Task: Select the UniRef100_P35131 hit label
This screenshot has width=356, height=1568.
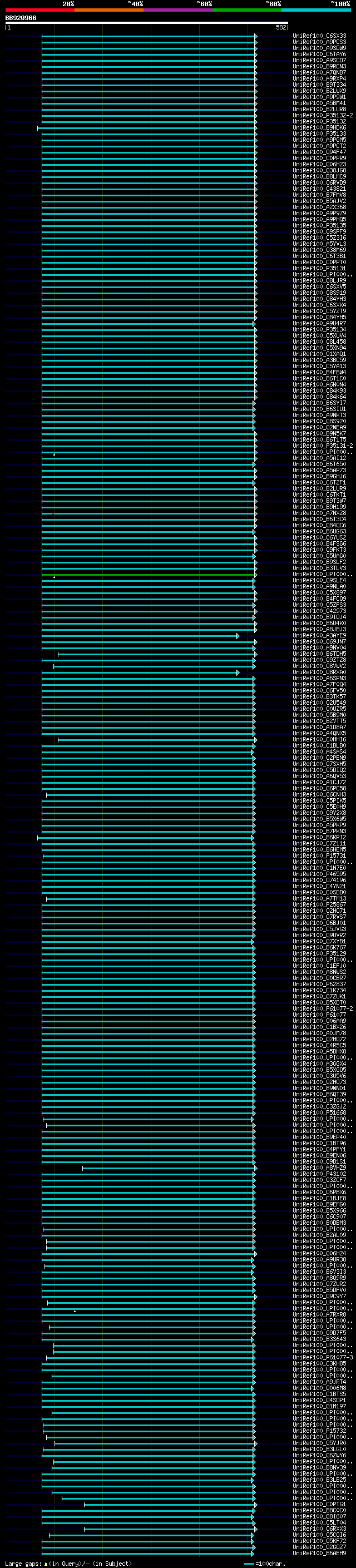Action: (x=319, y=269)
